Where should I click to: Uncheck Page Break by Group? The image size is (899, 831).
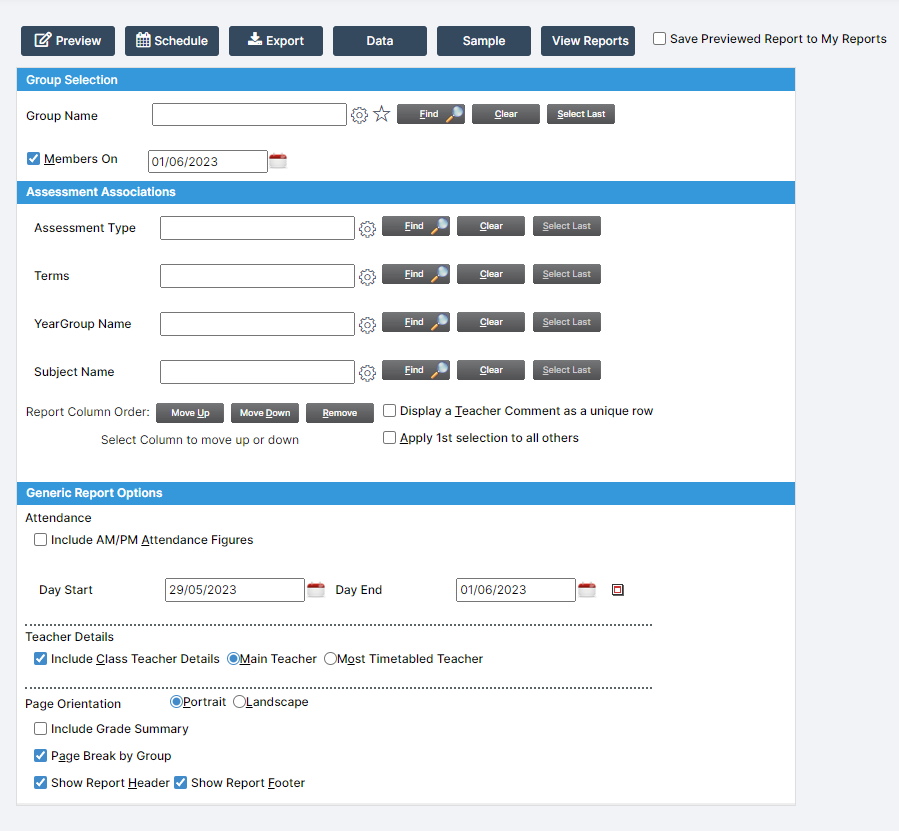coord(40,755)
